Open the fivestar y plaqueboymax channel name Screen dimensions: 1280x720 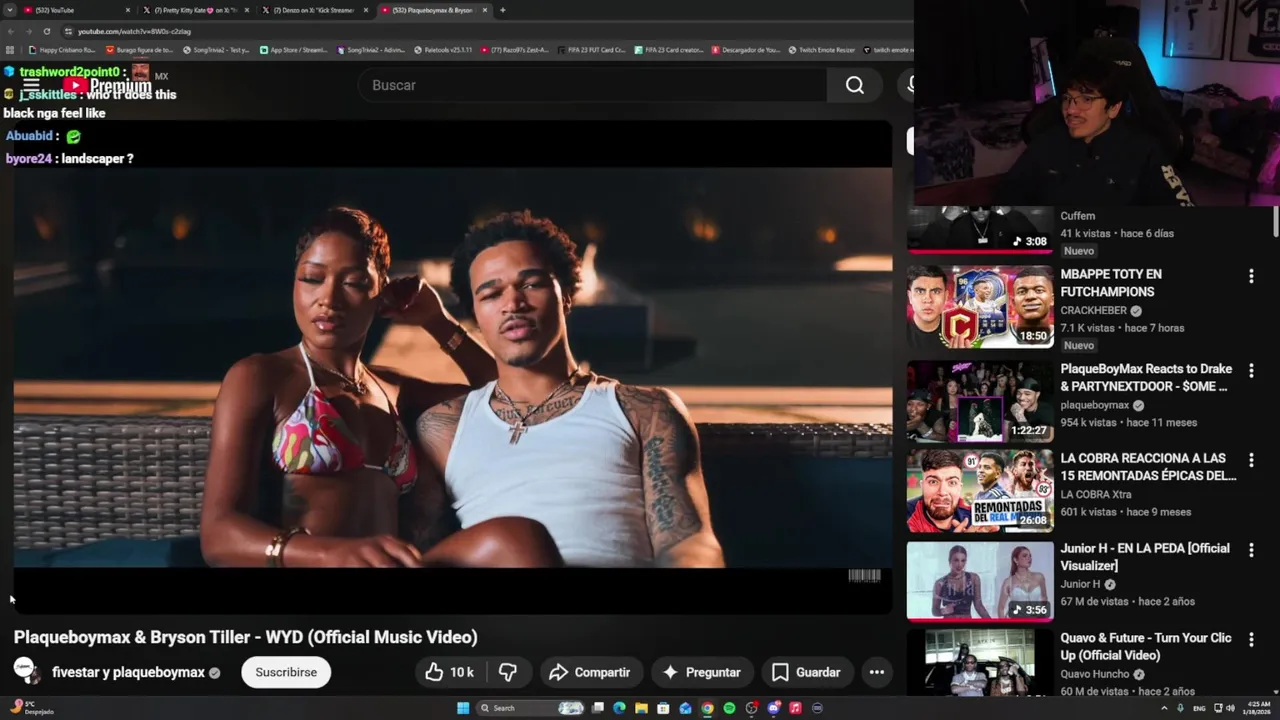click(128, 672)
